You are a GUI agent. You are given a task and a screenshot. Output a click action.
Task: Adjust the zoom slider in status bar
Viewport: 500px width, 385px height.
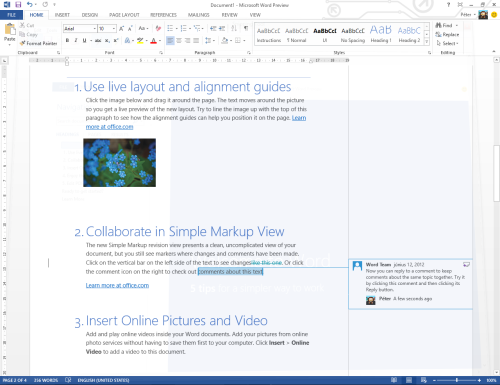[x=457, y=380]
